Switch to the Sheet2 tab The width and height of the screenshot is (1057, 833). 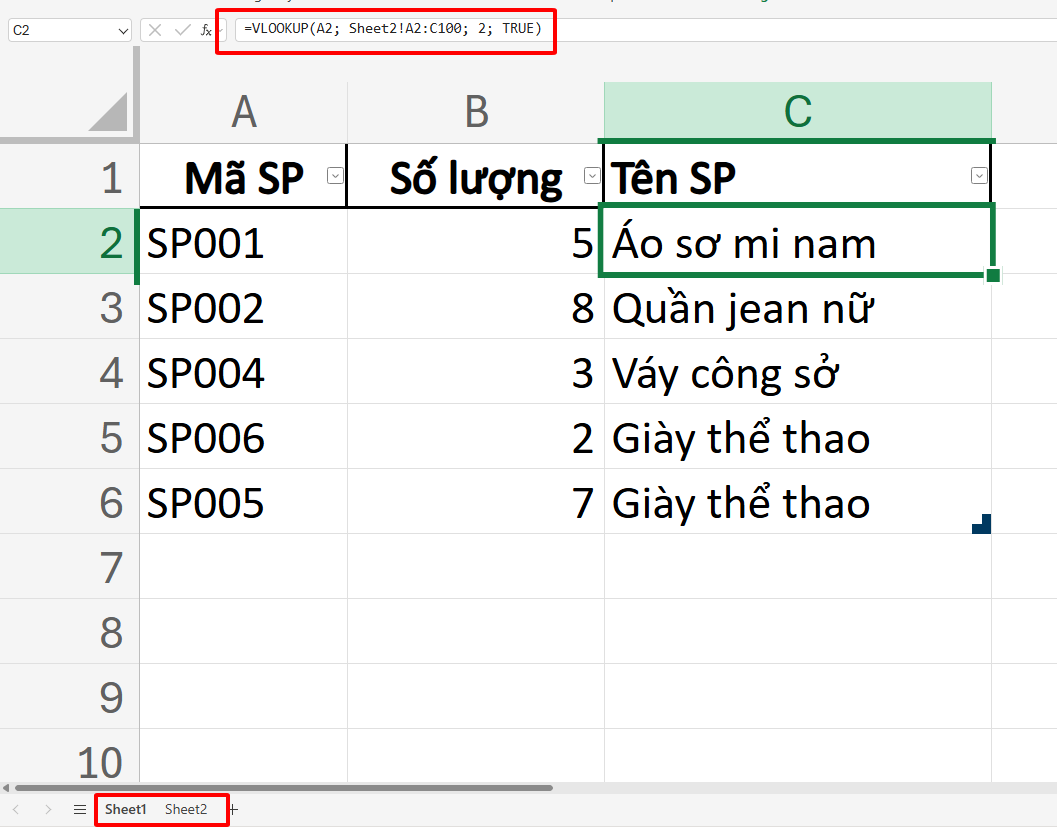(x=186, y=810)
